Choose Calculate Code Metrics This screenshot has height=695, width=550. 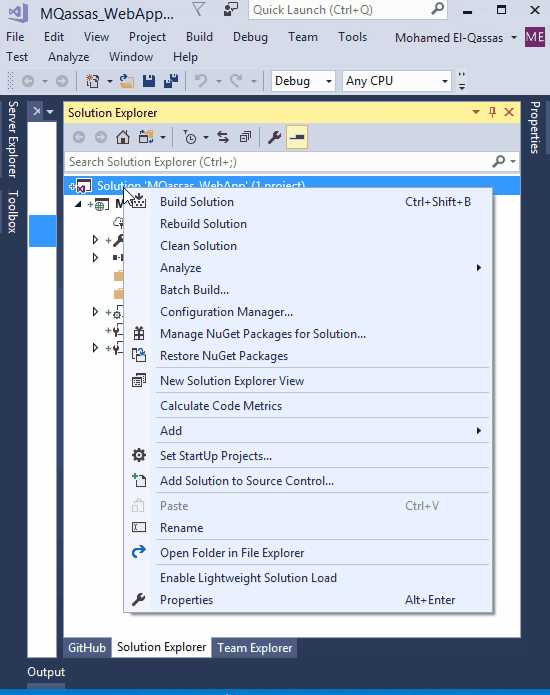308,406
